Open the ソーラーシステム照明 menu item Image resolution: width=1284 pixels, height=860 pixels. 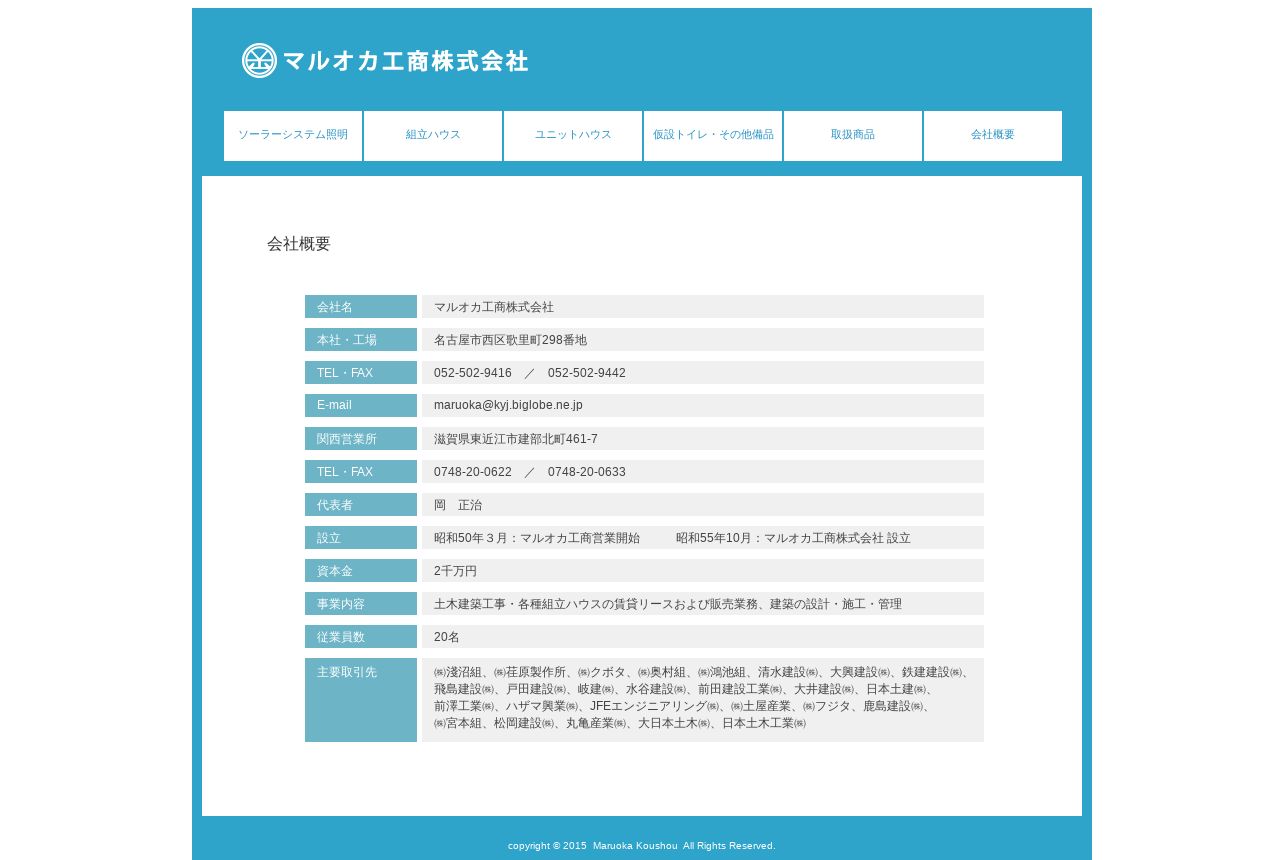coord(293,136)
